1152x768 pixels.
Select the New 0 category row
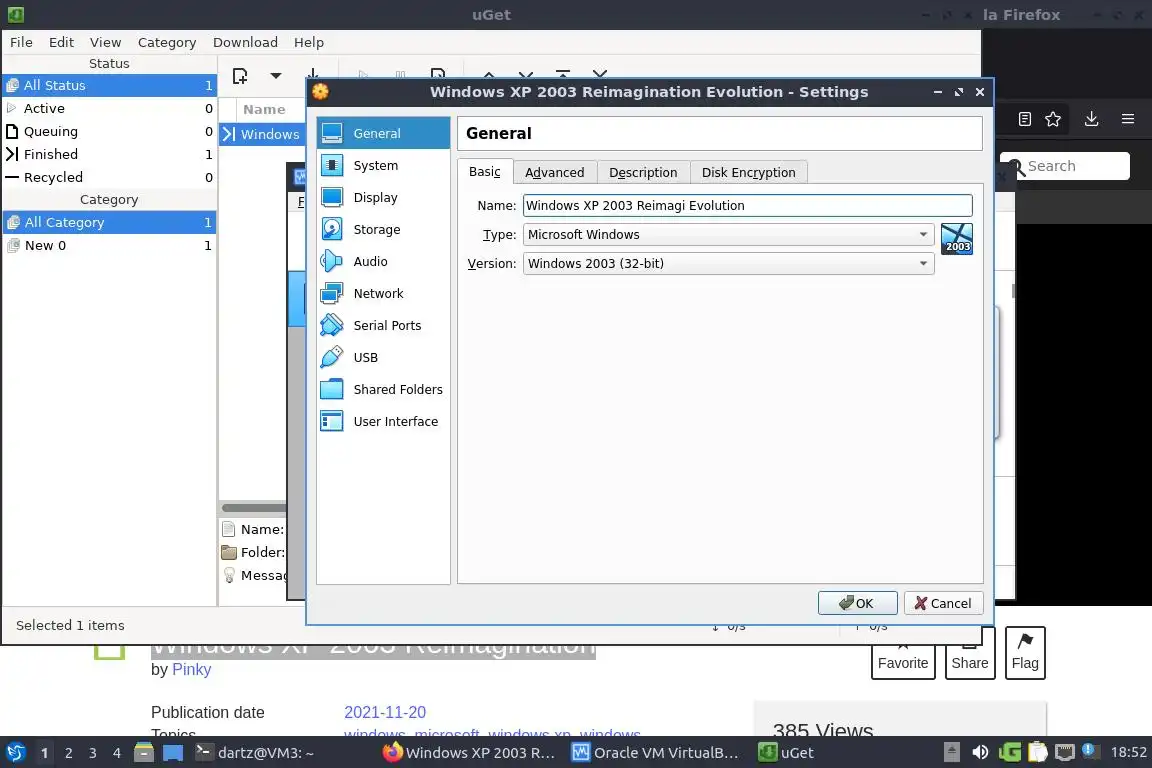[110, 245]
